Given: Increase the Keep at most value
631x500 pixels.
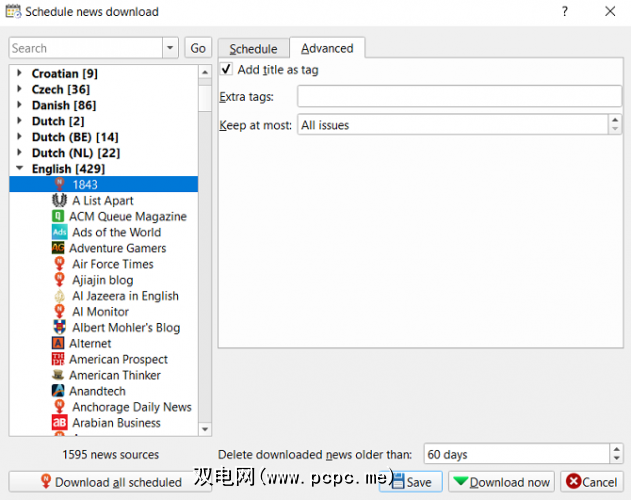Looking at the screenshot, I should coord(615,120).
